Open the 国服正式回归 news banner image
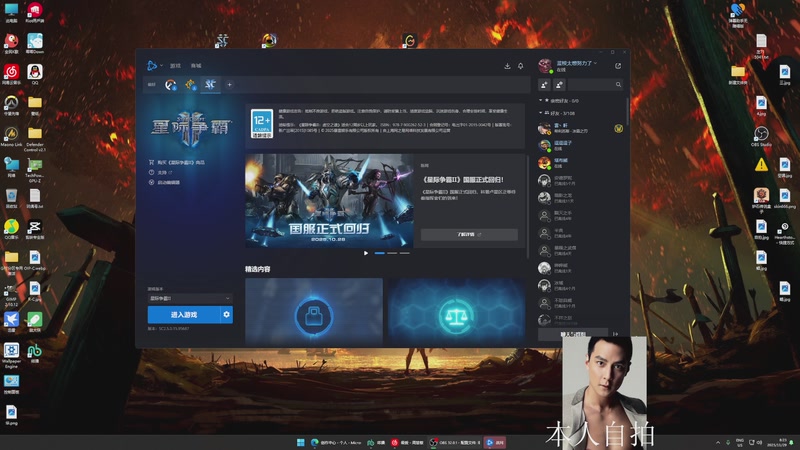Viewport: 800px width, 450px height. 329,201
